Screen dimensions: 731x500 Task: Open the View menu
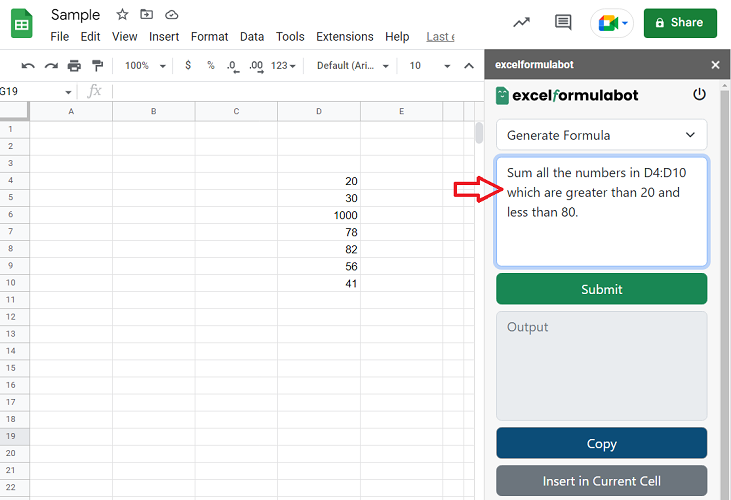tap(124, 37)
